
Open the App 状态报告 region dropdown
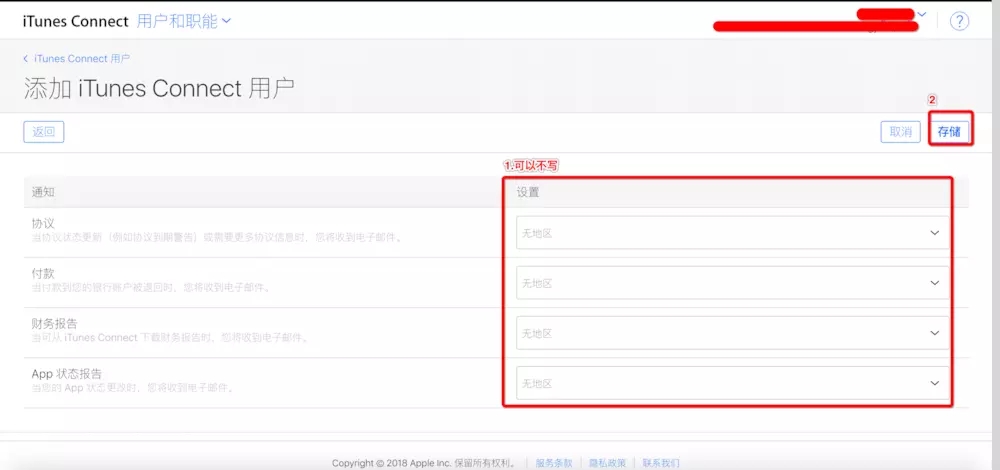[732, 383]
